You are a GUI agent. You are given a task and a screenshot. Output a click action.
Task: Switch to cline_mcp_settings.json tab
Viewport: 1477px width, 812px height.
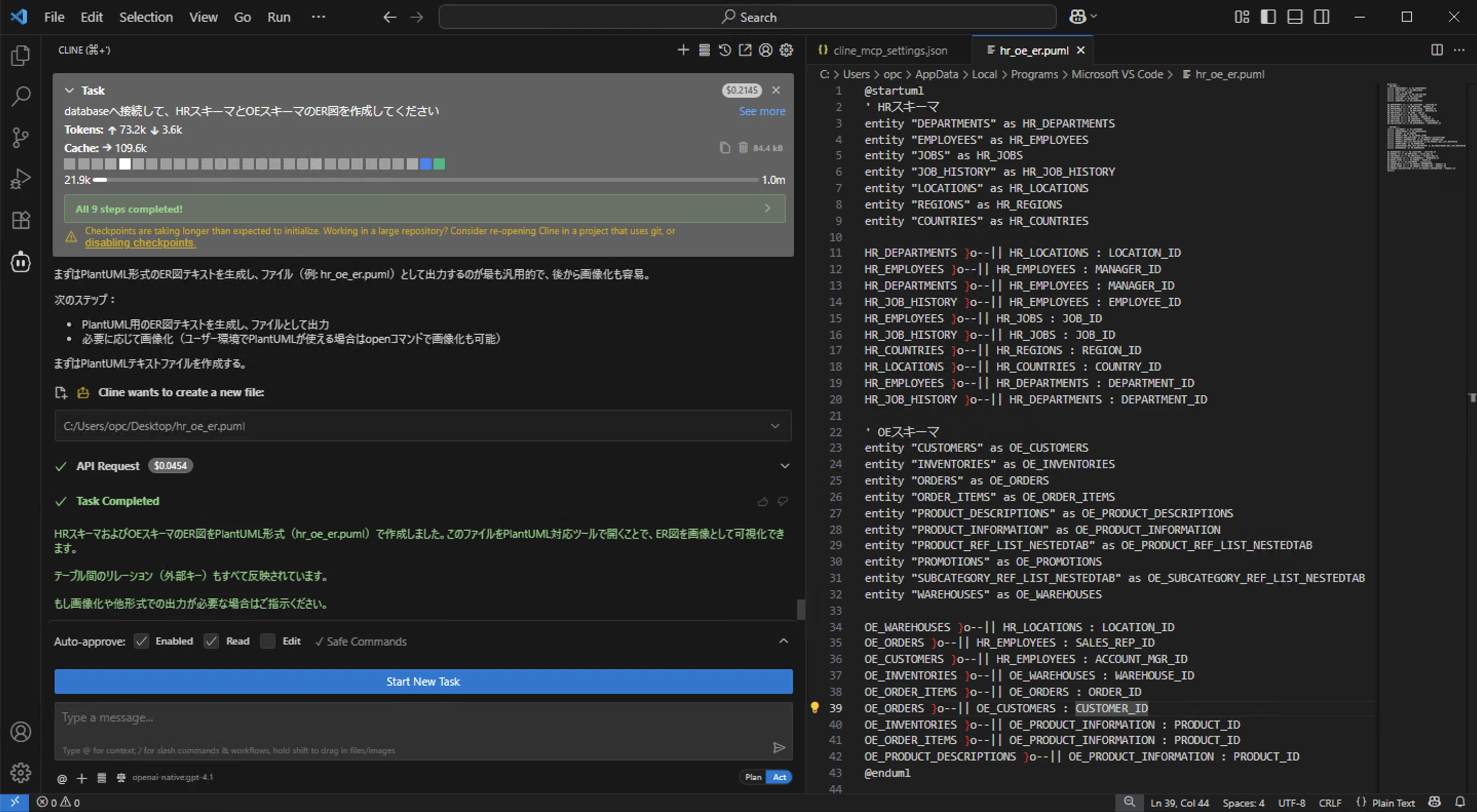[889, 50]
